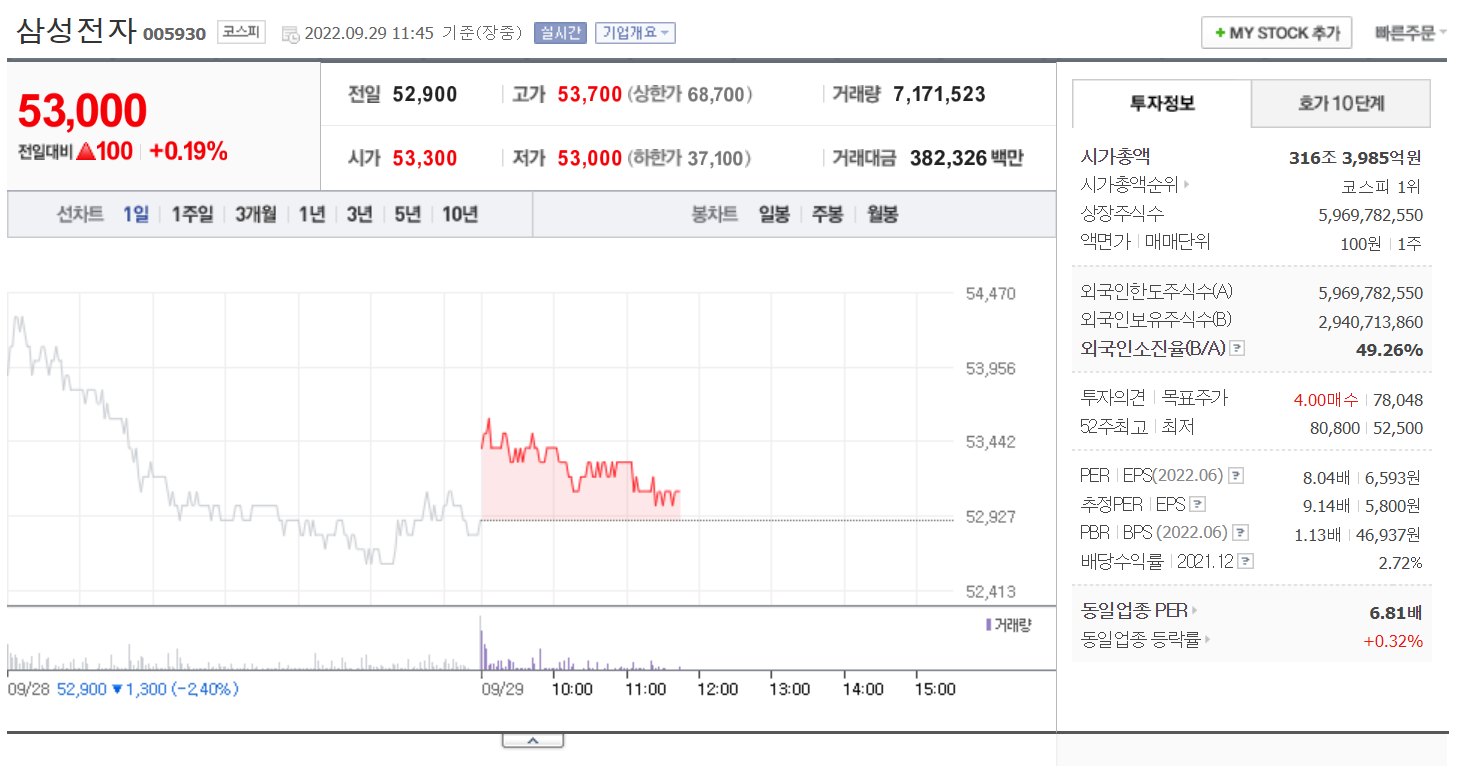Click the MY STOCK 추가 button
1466x766 pixels.
(1277, 33)
